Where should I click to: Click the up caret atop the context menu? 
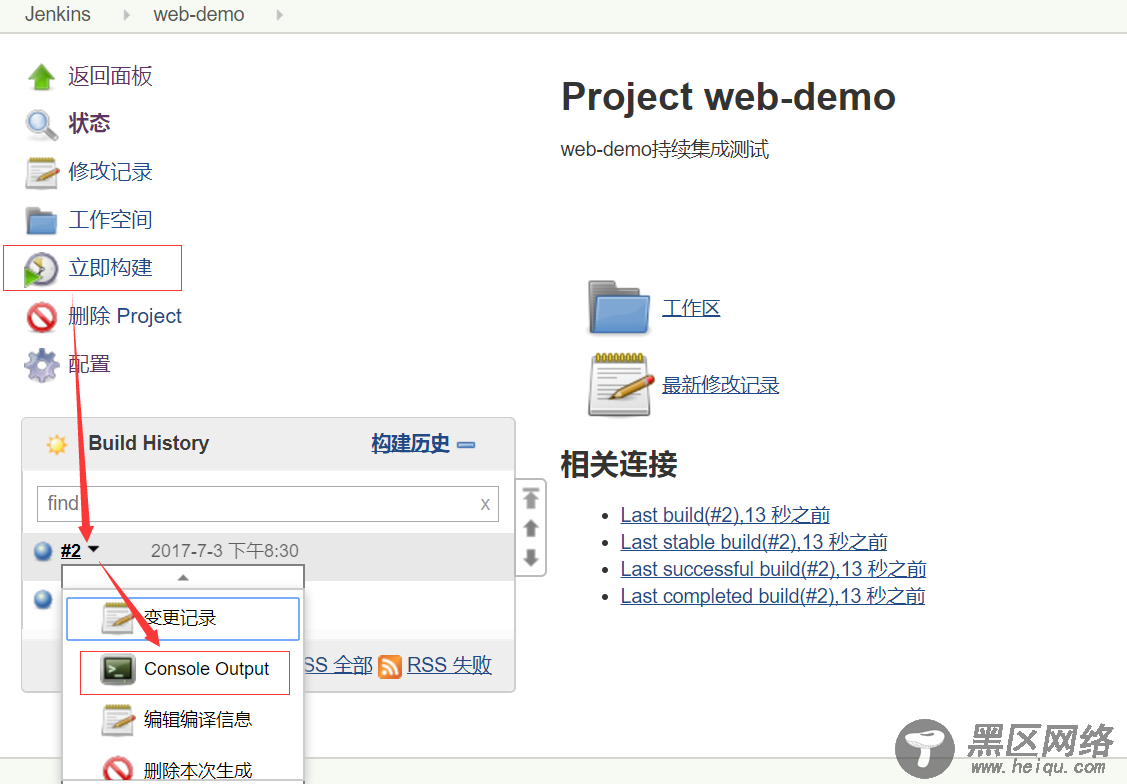[183, 577]
